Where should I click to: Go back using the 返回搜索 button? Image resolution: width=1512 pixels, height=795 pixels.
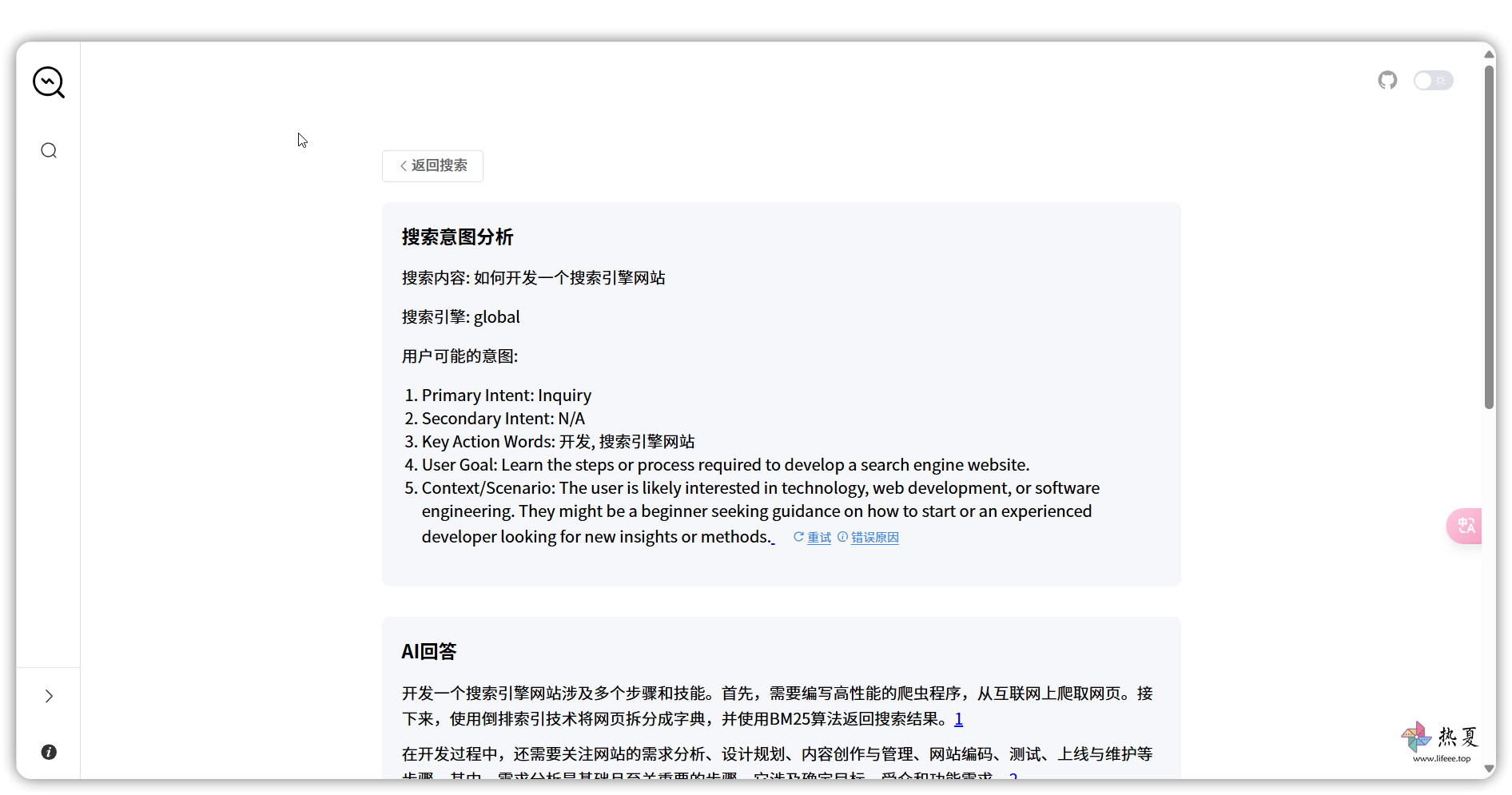click(x=432, y=166)
